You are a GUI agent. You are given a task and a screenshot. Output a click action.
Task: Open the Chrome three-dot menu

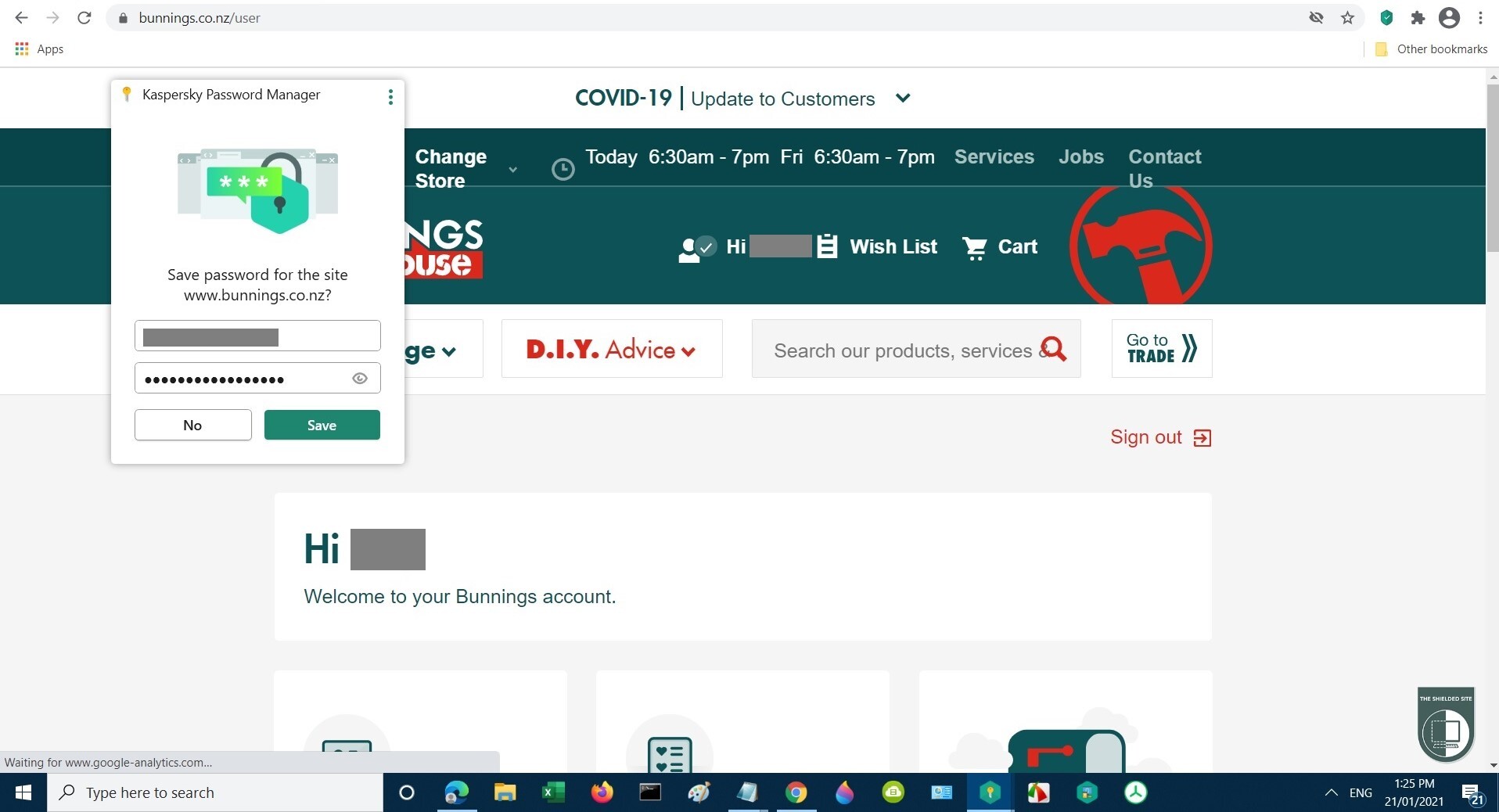click(1480, 17)
